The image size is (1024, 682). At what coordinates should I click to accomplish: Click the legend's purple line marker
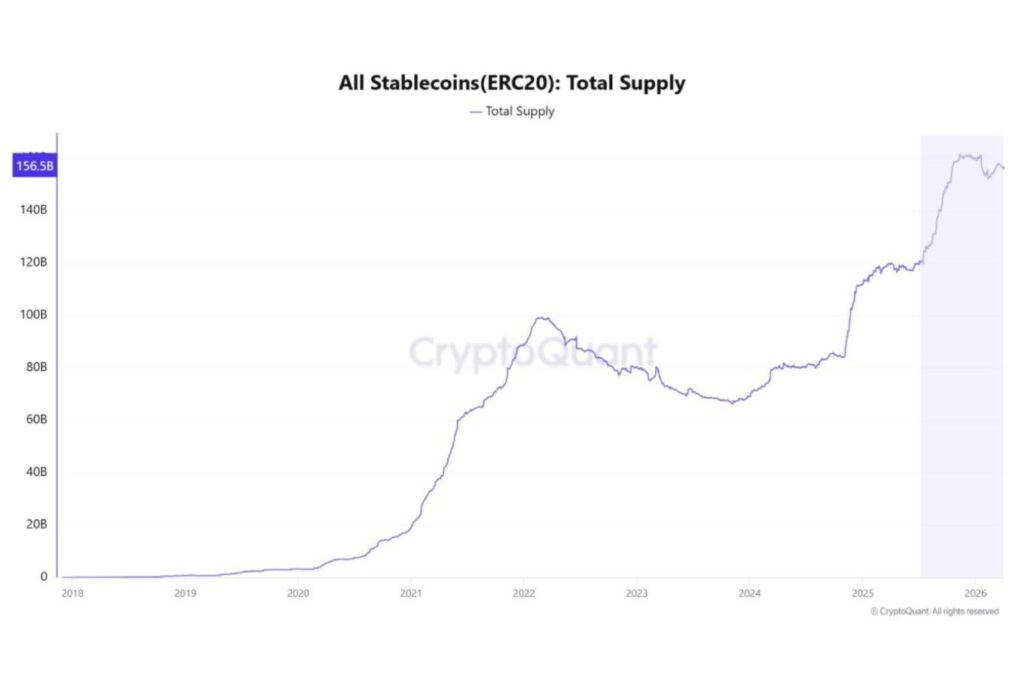[475, 111]
